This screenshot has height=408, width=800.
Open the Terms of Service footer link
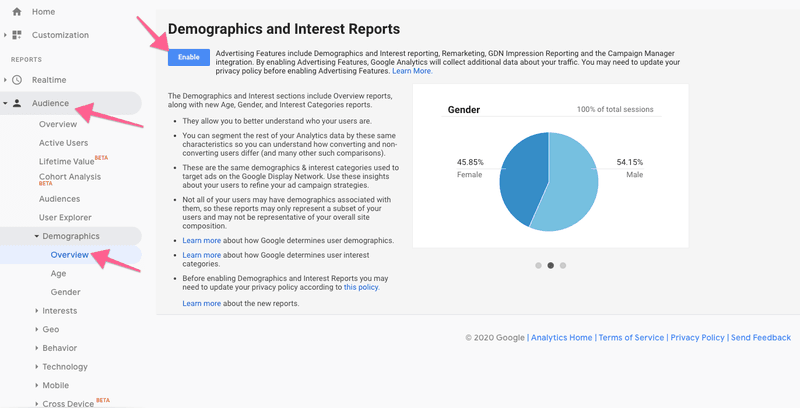tap(631, 338)
